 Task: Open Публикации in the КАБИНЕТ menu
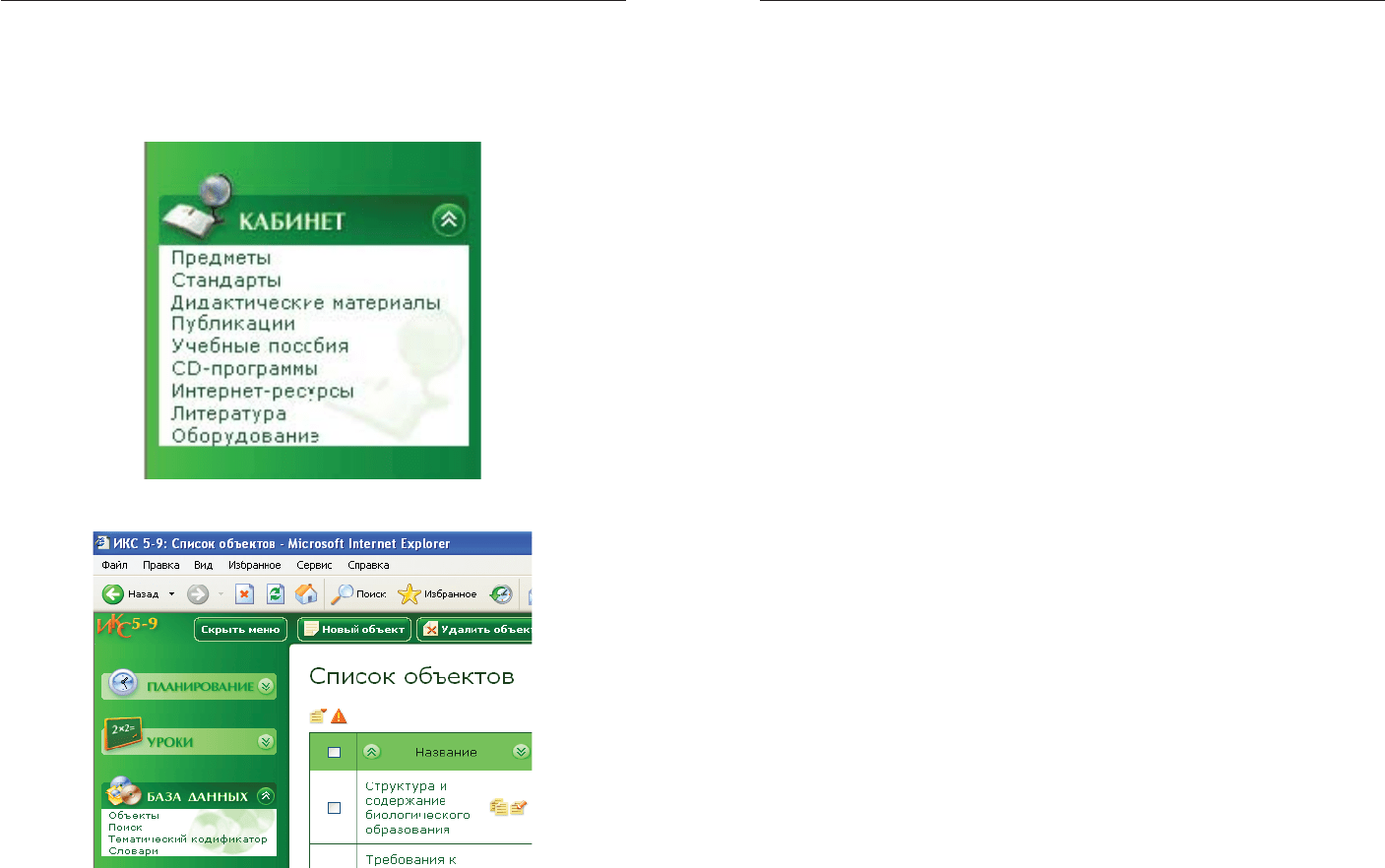[233, 324]
